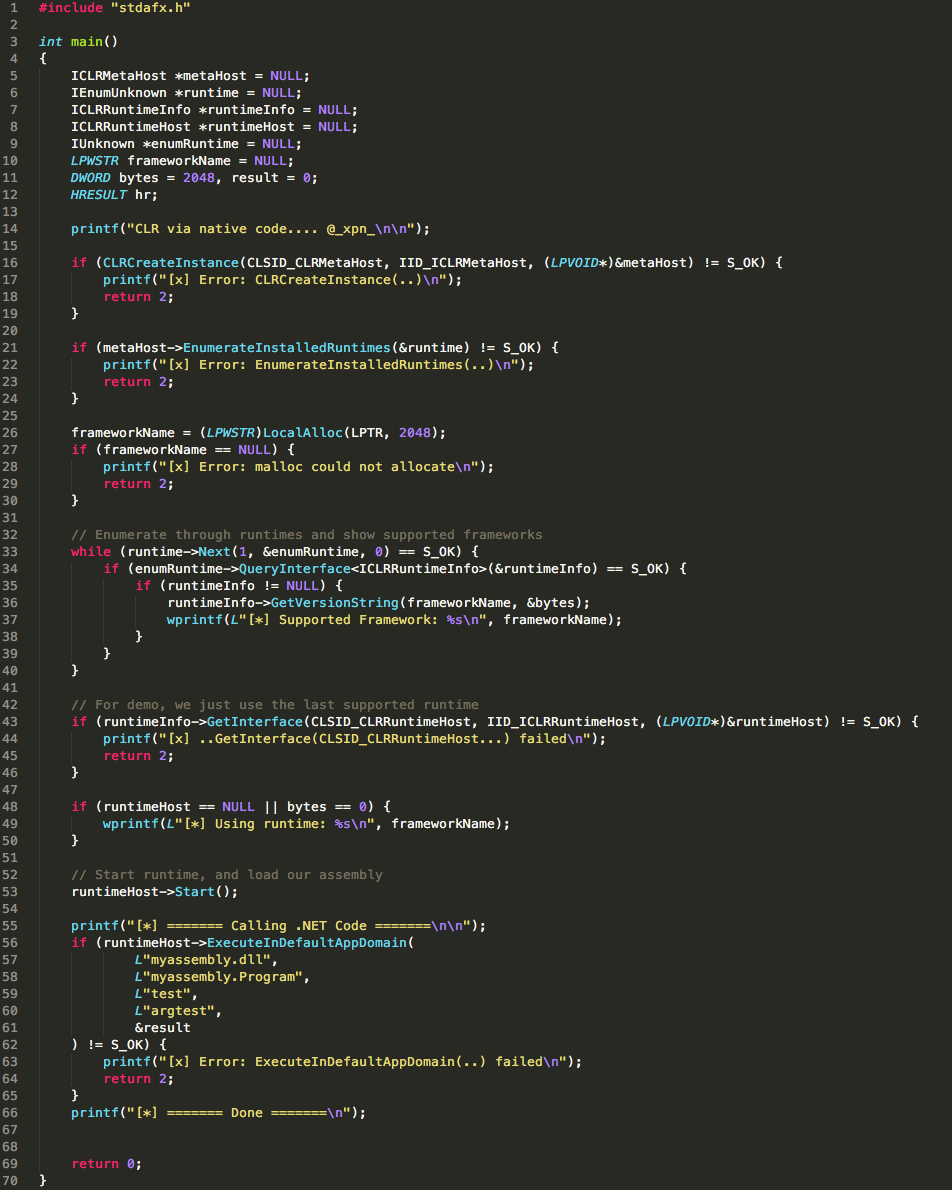This screenshot has width=952, height=1190.
Task: Click the 'LPWSTR frameworkName = NULL;' declaration
Action: tap(182, 161)
